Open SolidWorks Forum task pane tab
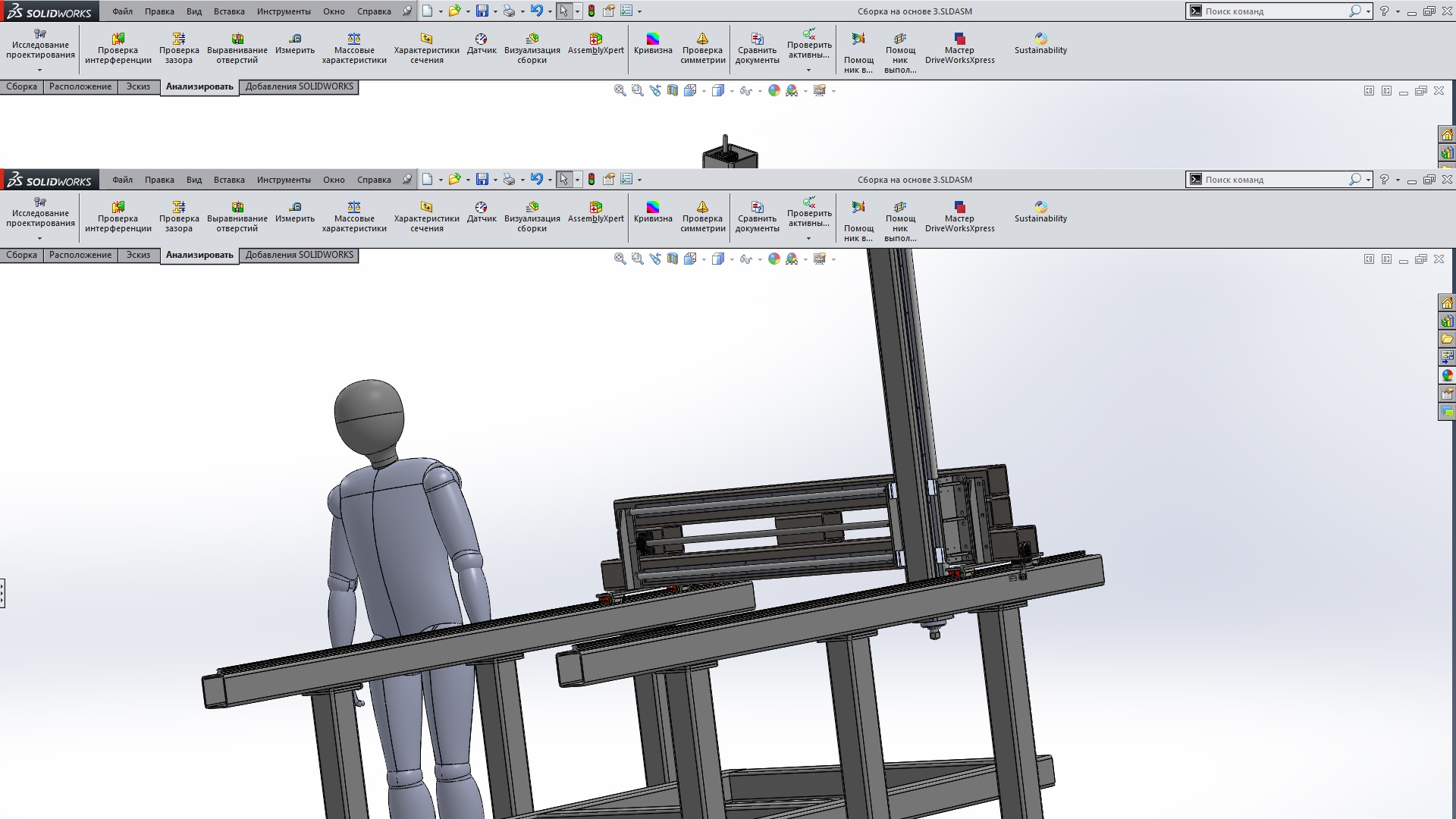 pos(1447,412)
